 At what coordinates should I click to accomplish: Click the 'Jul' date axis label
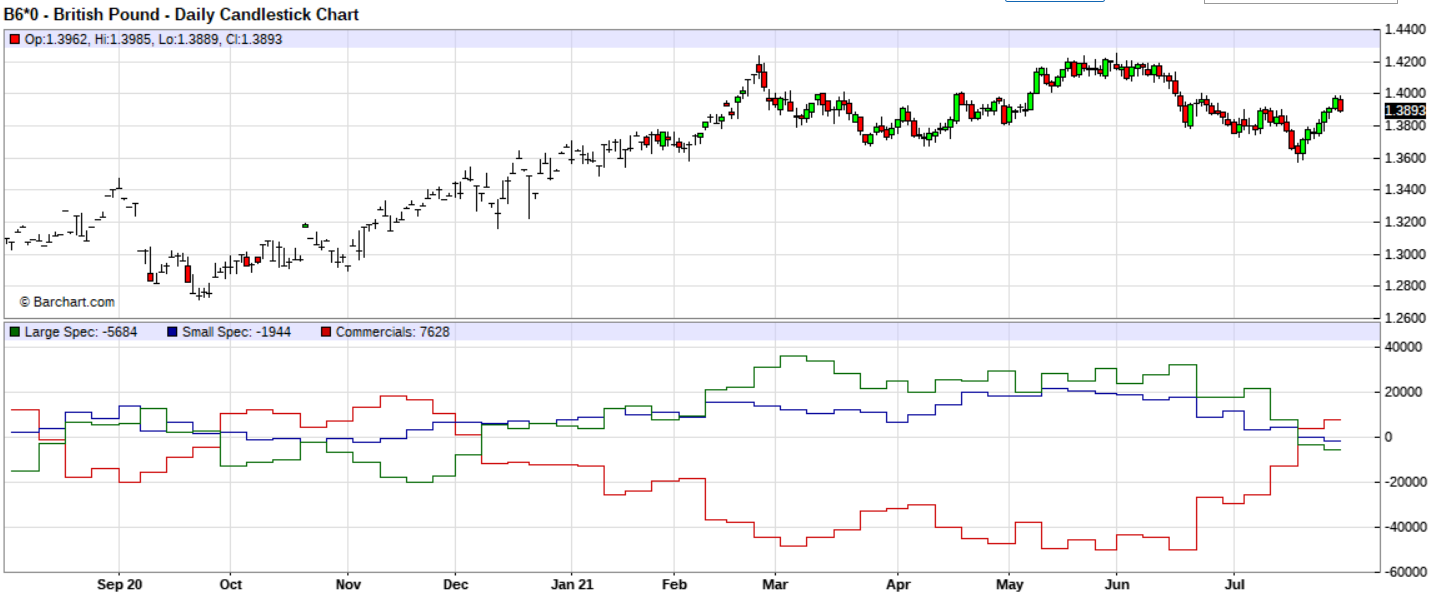1233,585
